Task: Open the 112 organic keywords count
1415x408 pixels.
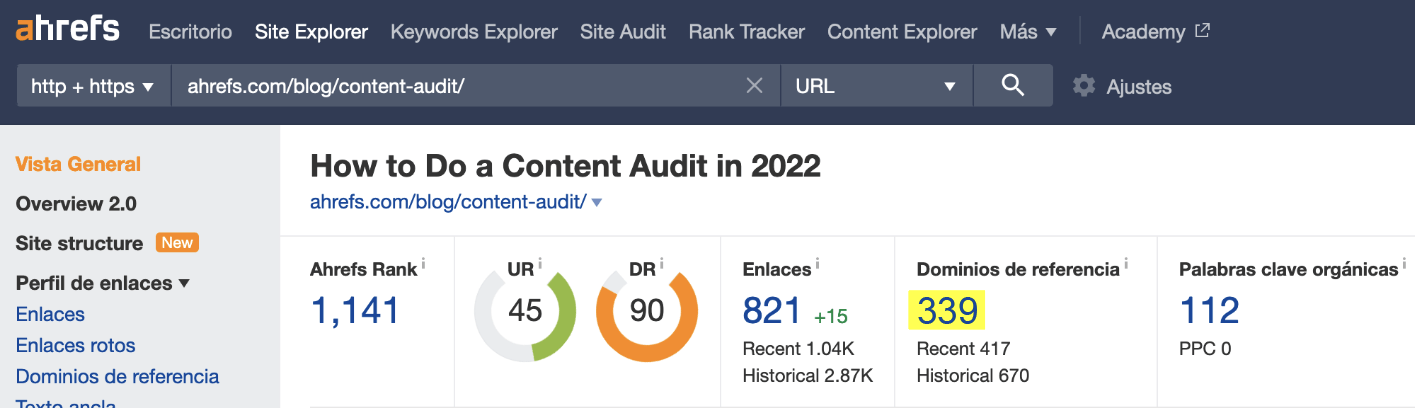Action: coord(1209,311)
